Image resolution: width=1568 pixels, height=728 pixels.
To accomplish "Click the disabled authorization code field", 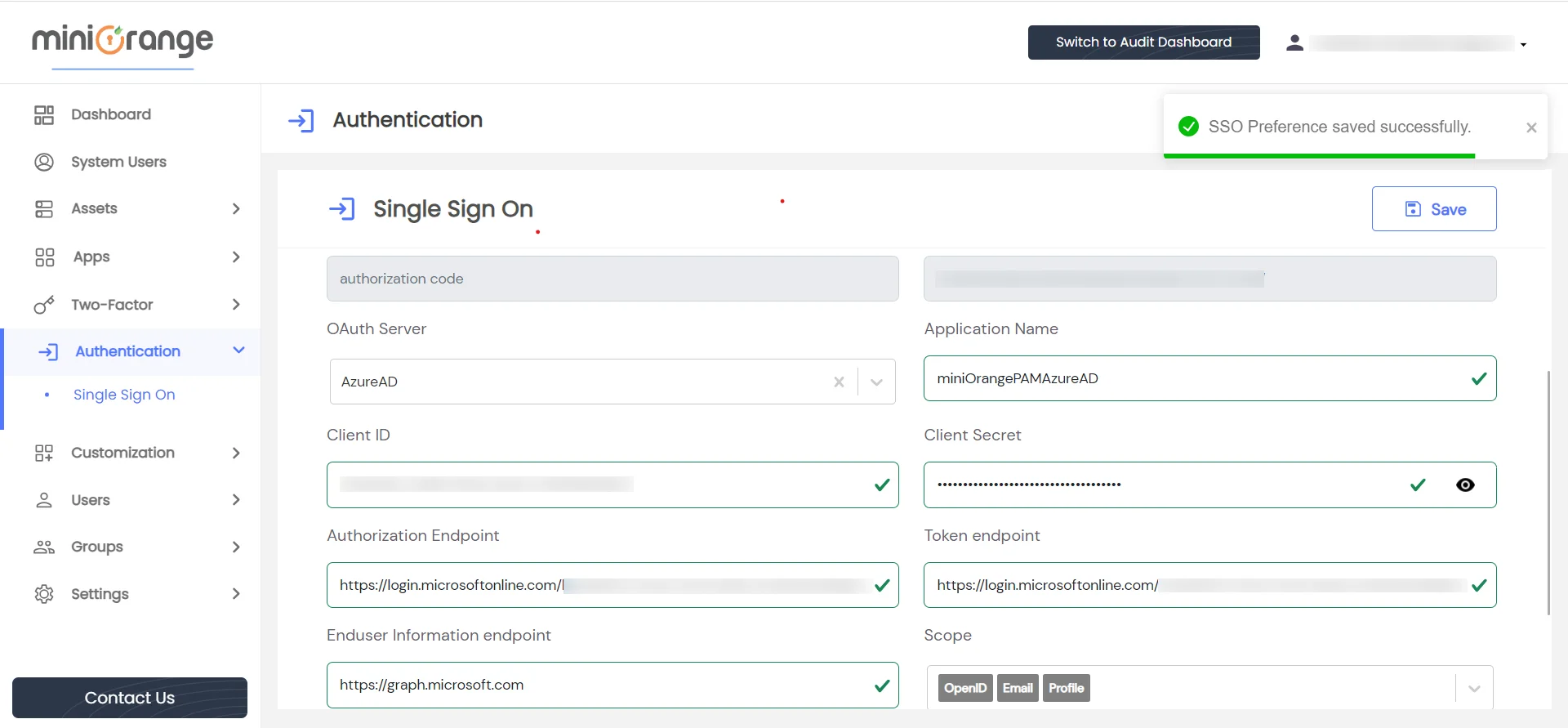I will click(612, 279).
